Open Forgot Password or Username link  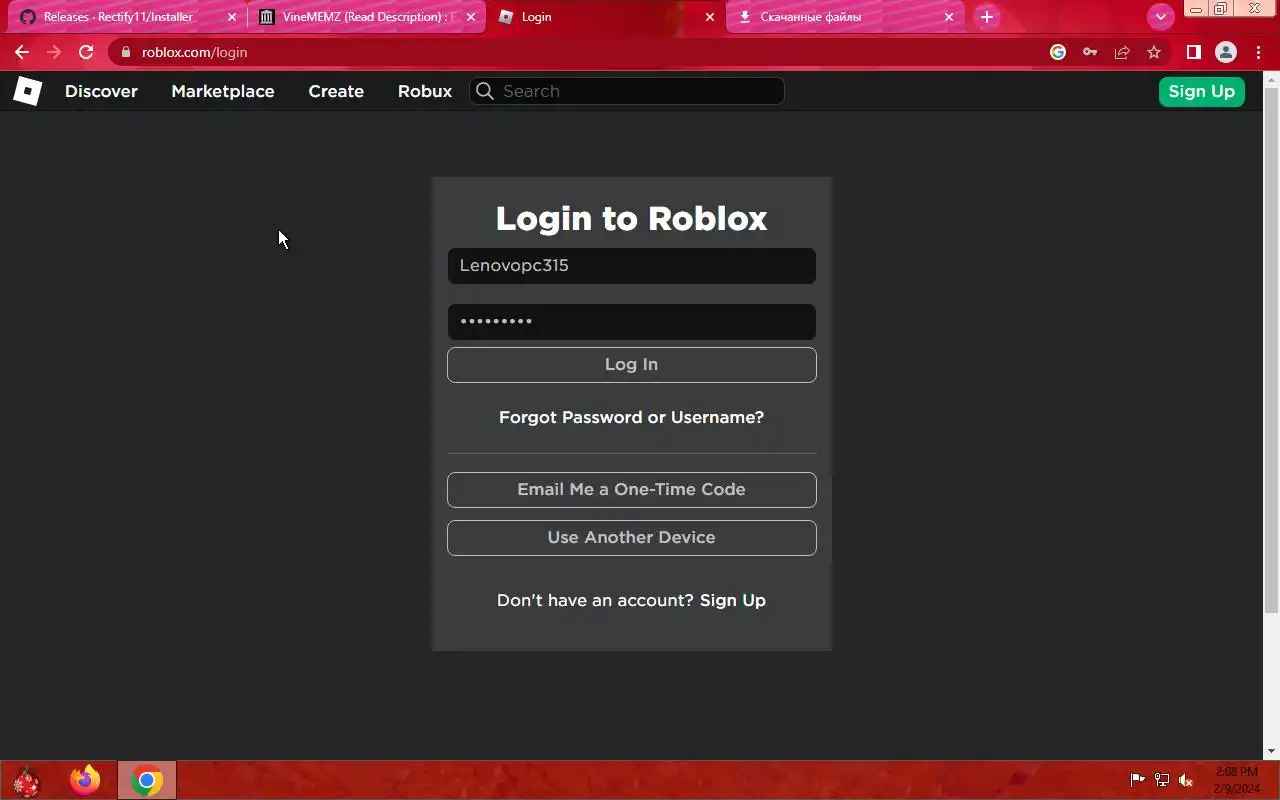coord(632,417)
